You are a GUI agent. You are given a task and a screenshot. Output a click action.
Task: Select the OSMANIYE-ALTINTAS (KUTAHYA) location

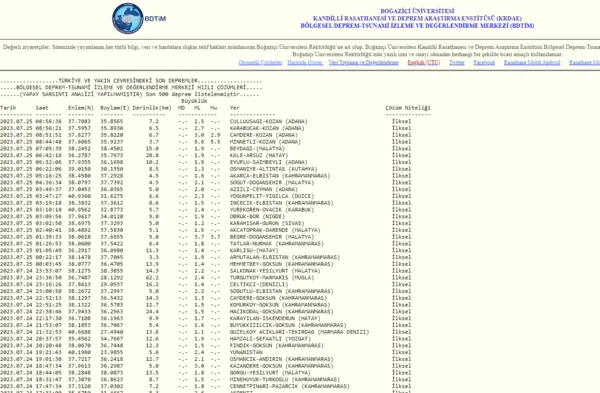(274, 169)
